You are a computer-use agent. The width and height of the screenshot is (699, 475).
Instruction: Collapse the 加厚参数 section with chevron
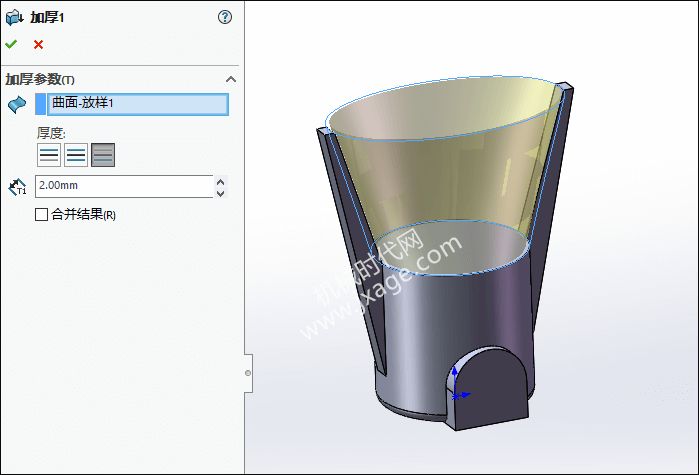pyautogui.click(x=230, y=79)
